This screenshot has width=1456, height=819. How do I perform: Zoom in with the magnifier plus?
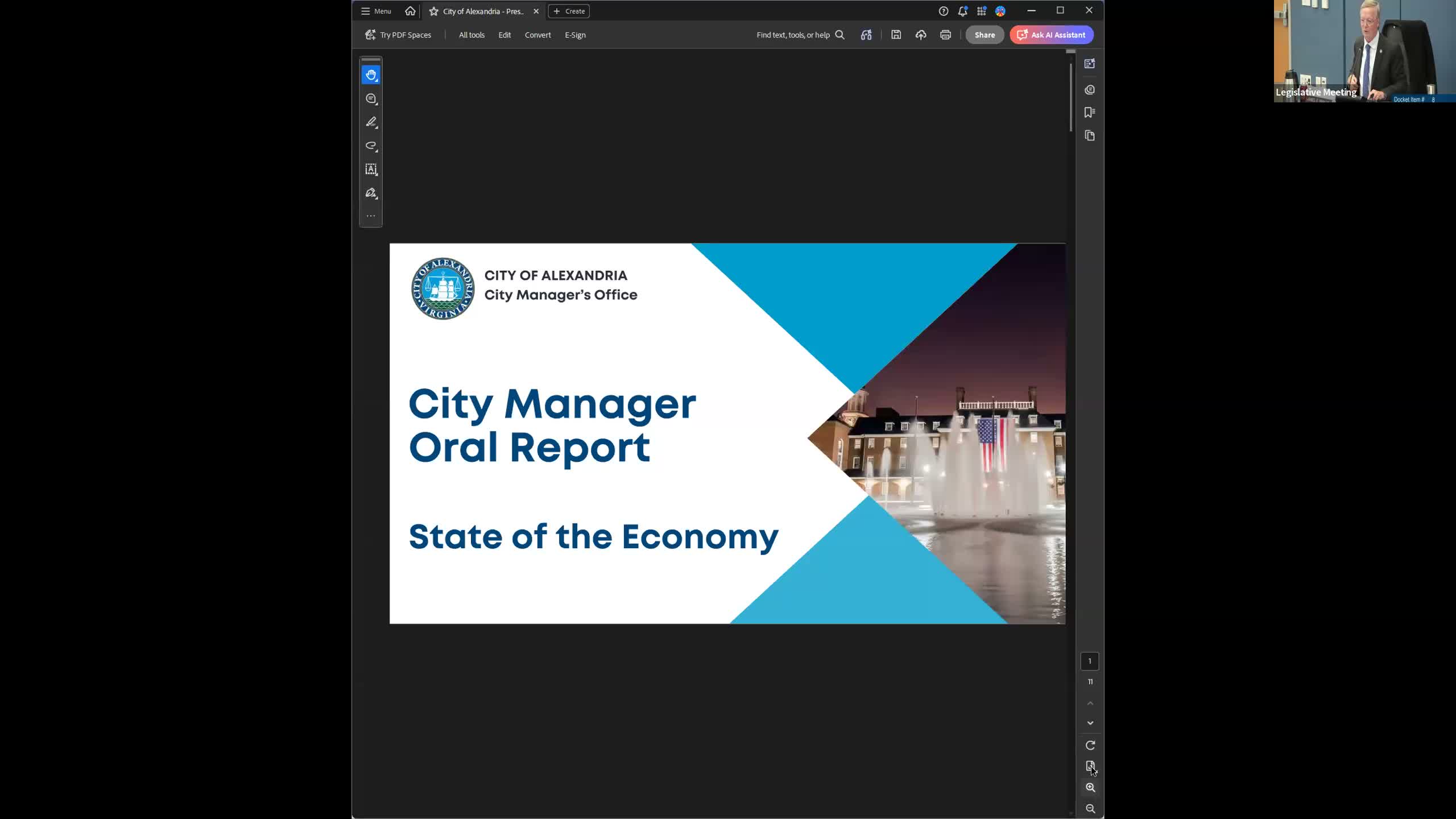(1090, 788)
